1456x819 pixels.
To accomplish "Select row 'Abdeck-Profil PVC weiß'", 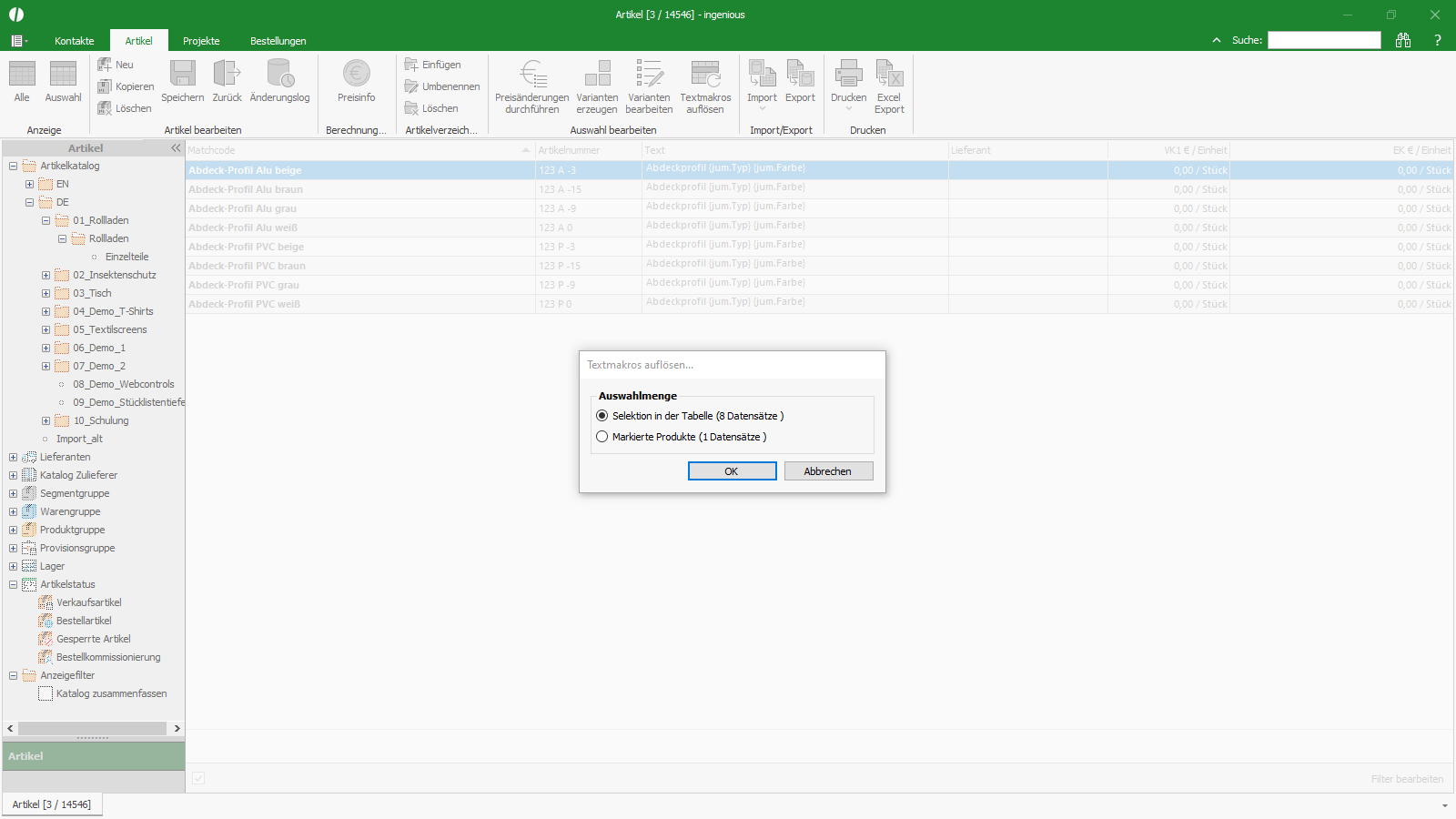I will (x=819, y=304).
